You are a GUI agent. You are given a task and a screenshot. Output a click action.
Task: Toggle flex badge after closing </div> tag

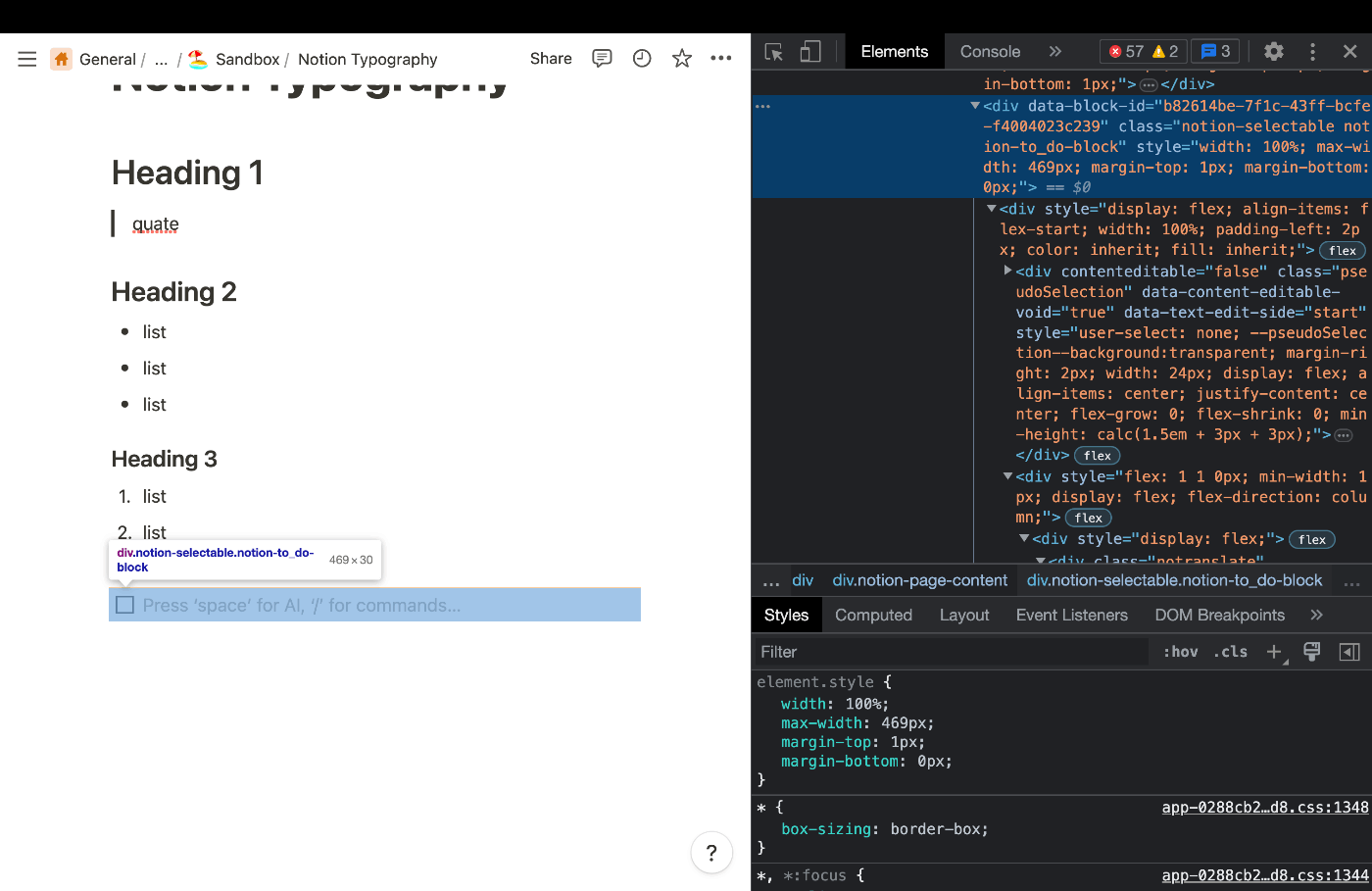click(1098, 456)
